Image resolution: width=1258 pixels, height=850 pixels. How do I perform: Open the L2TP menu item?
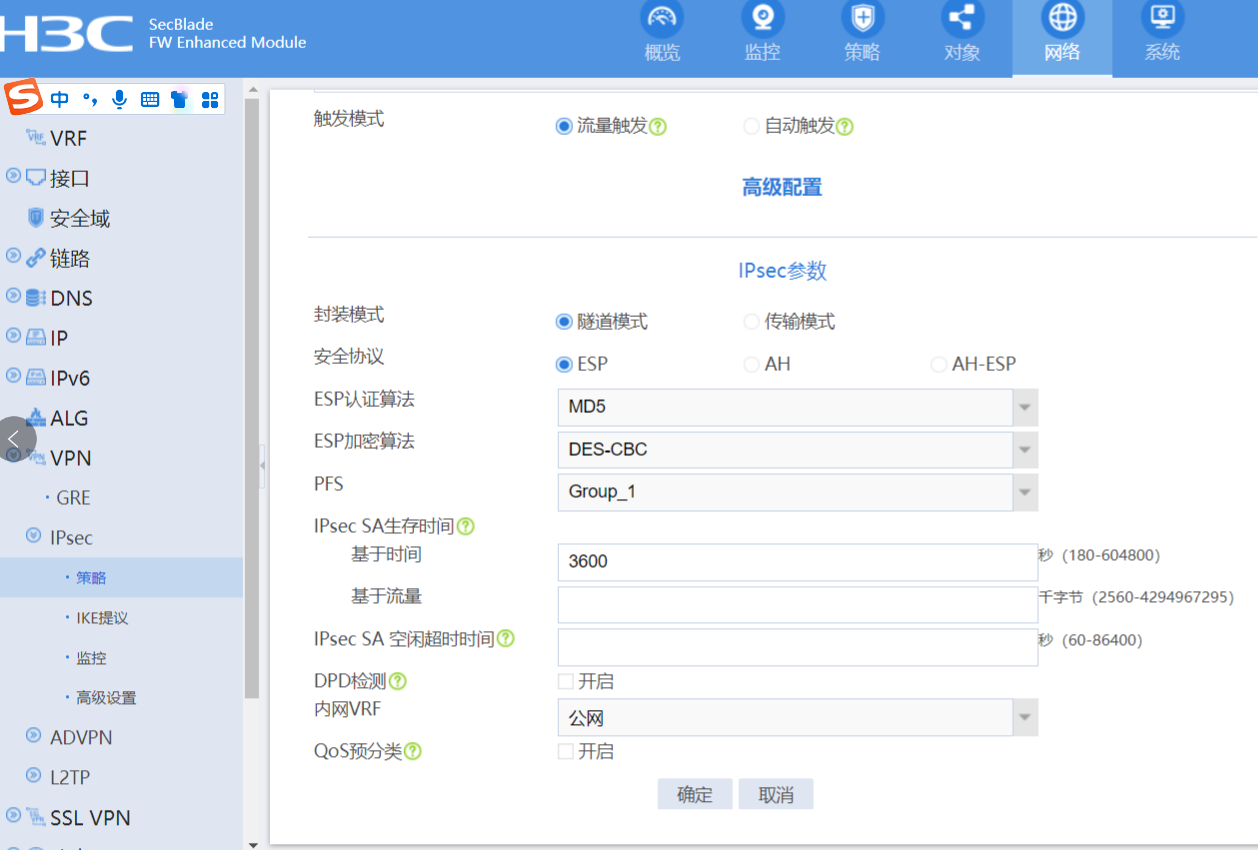[70, 777]
